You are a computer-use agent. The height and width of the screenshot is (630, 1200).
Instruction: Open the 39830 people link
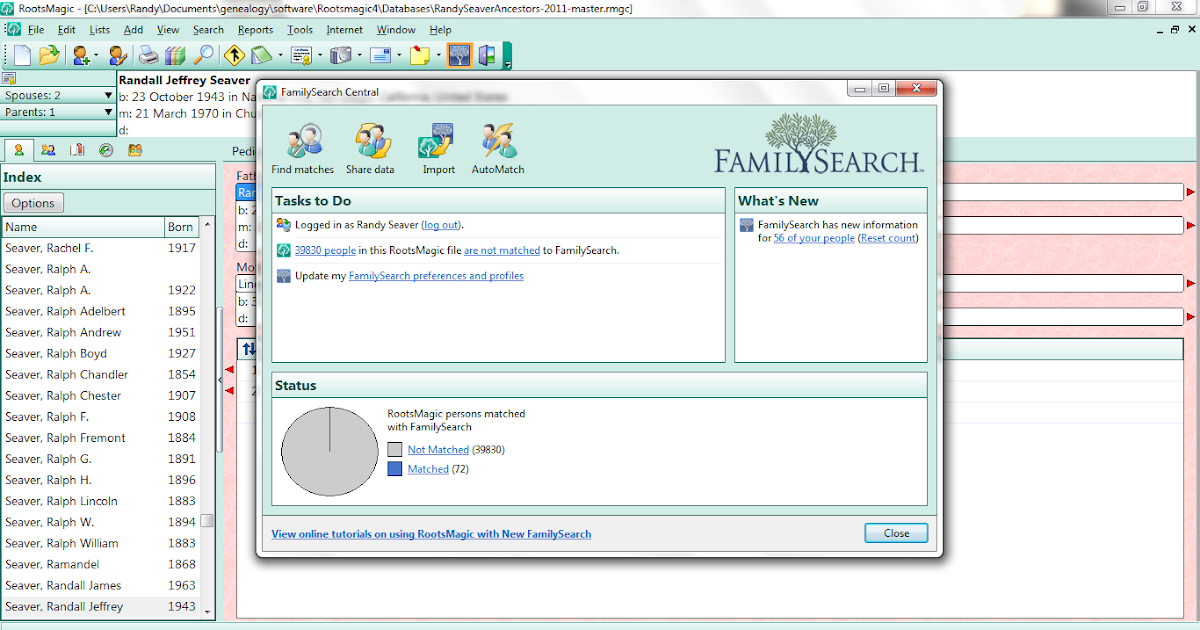tap(325, 250)
